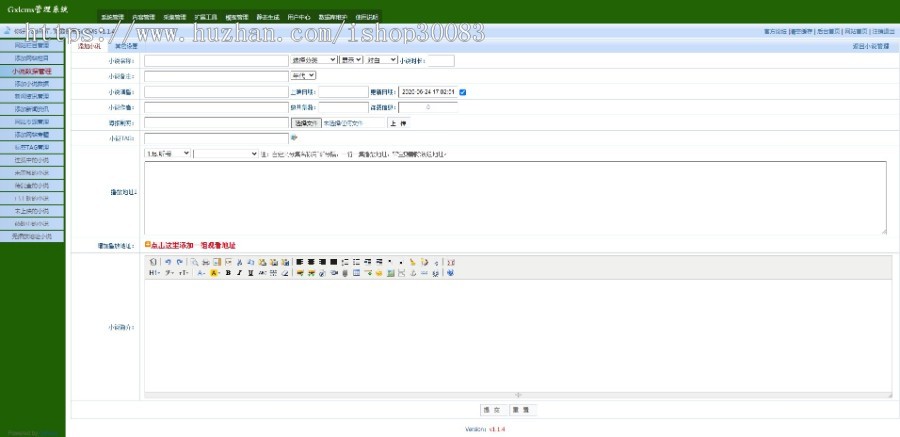Screen dimensions: 900x437
Task: Click the first icon in editor toolbar
Action: pos(153,261)
